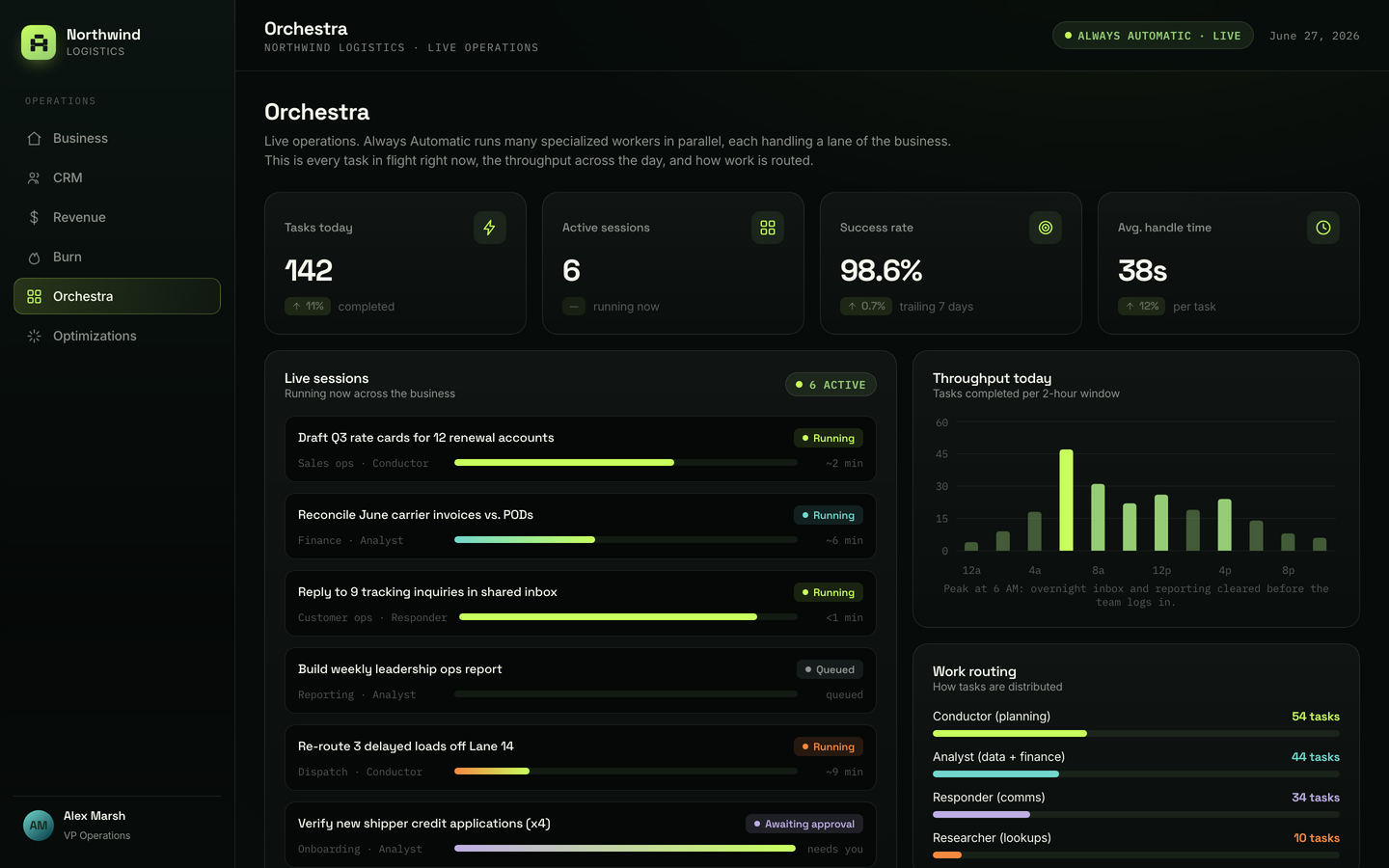Open Verify new shipper credit applications (x4)
1389x868 pixels.
[x=581, y=835]
